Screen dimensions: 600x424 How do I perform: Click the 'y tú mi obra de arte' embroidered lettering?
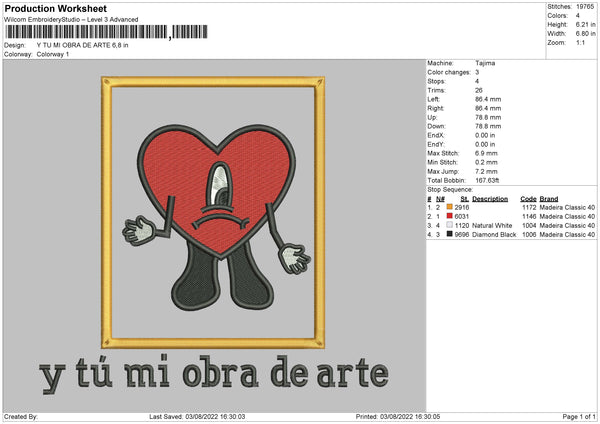coord(214,373)
